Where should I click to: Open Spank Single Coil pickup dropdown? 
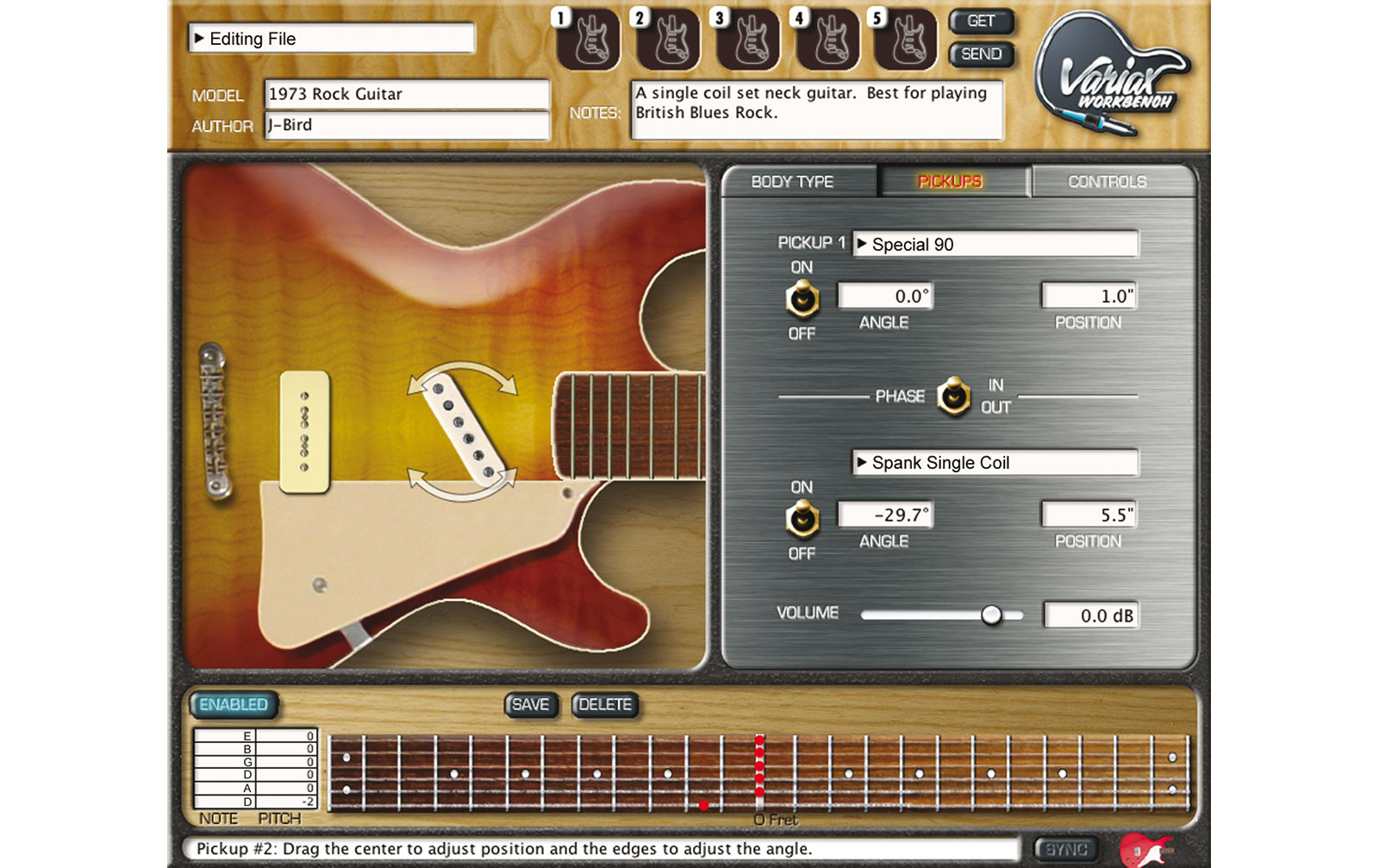[x=995, y=463]
